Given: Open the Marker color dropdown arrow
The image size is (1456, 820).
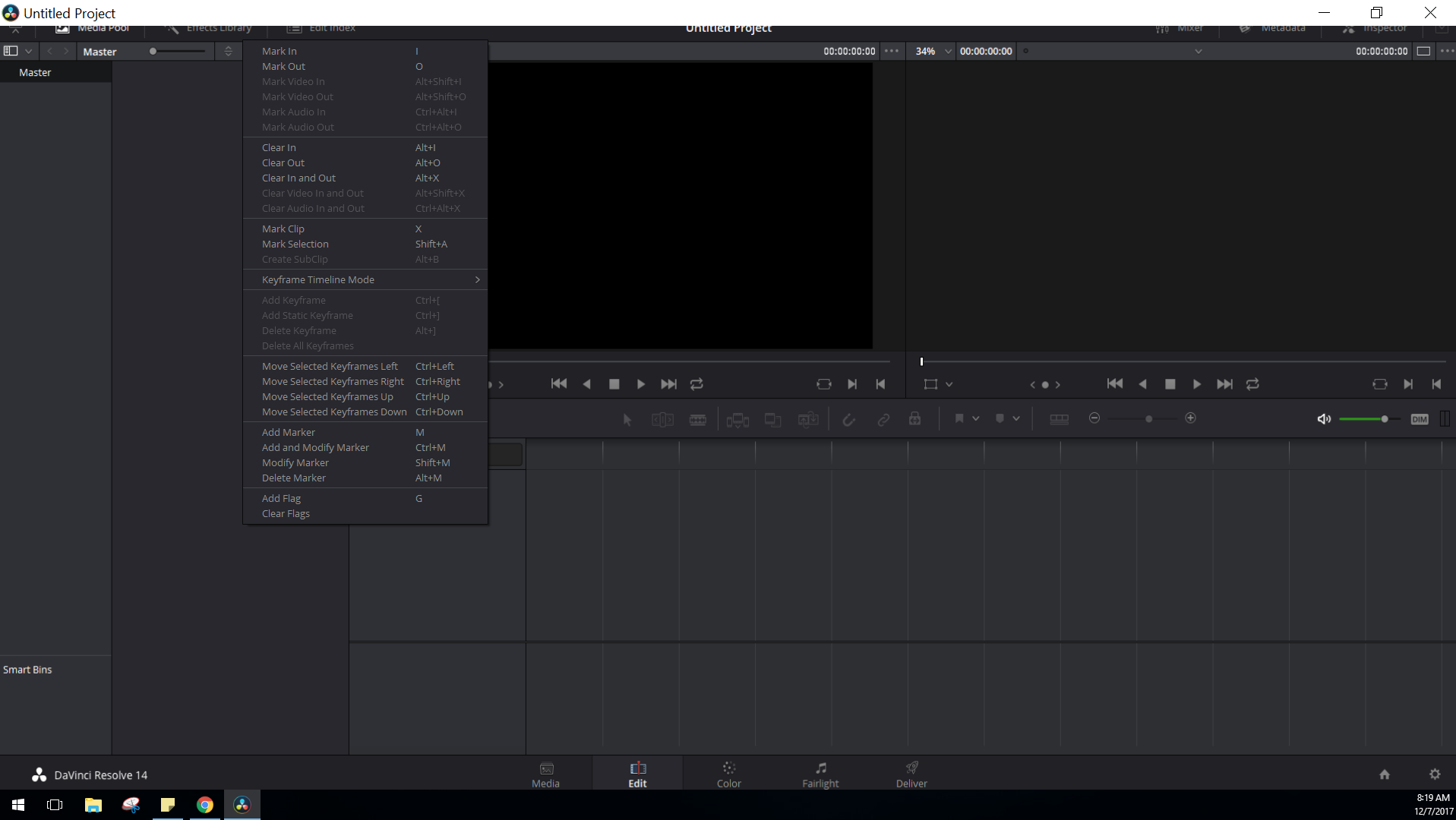Looking at the screenshot, I should [x=1016, y=418].
